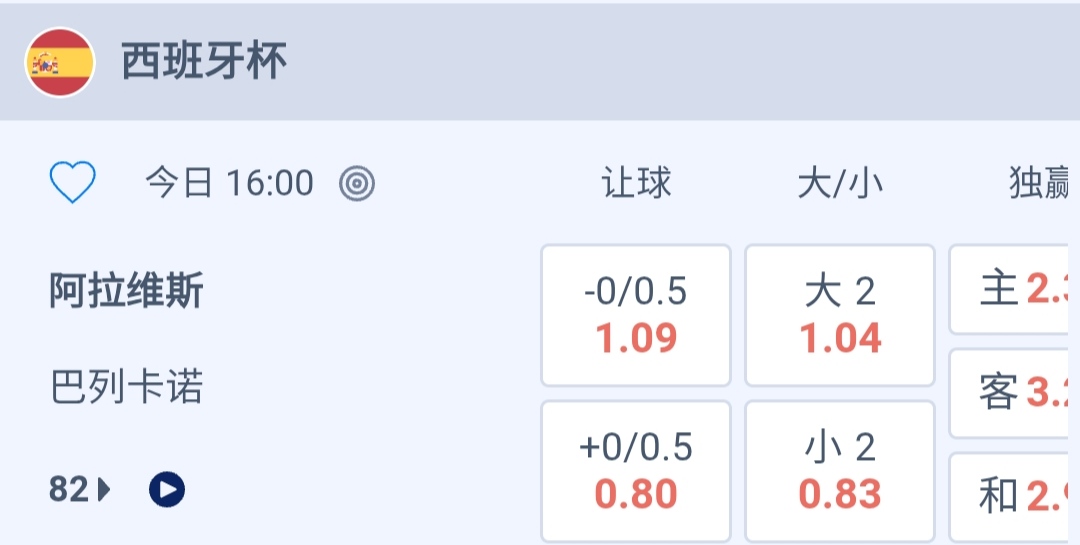Bet on 和 draw odds

(1015, 496)
